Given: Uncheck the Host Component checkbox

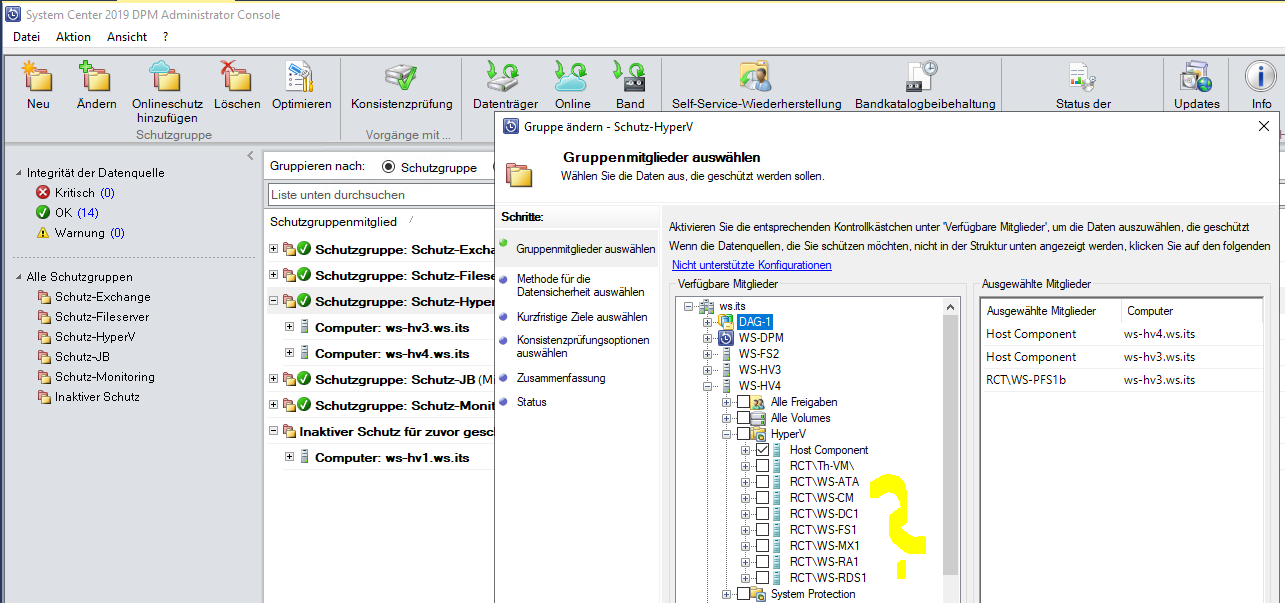Looking at the screenshot, I should coord(762,450).
